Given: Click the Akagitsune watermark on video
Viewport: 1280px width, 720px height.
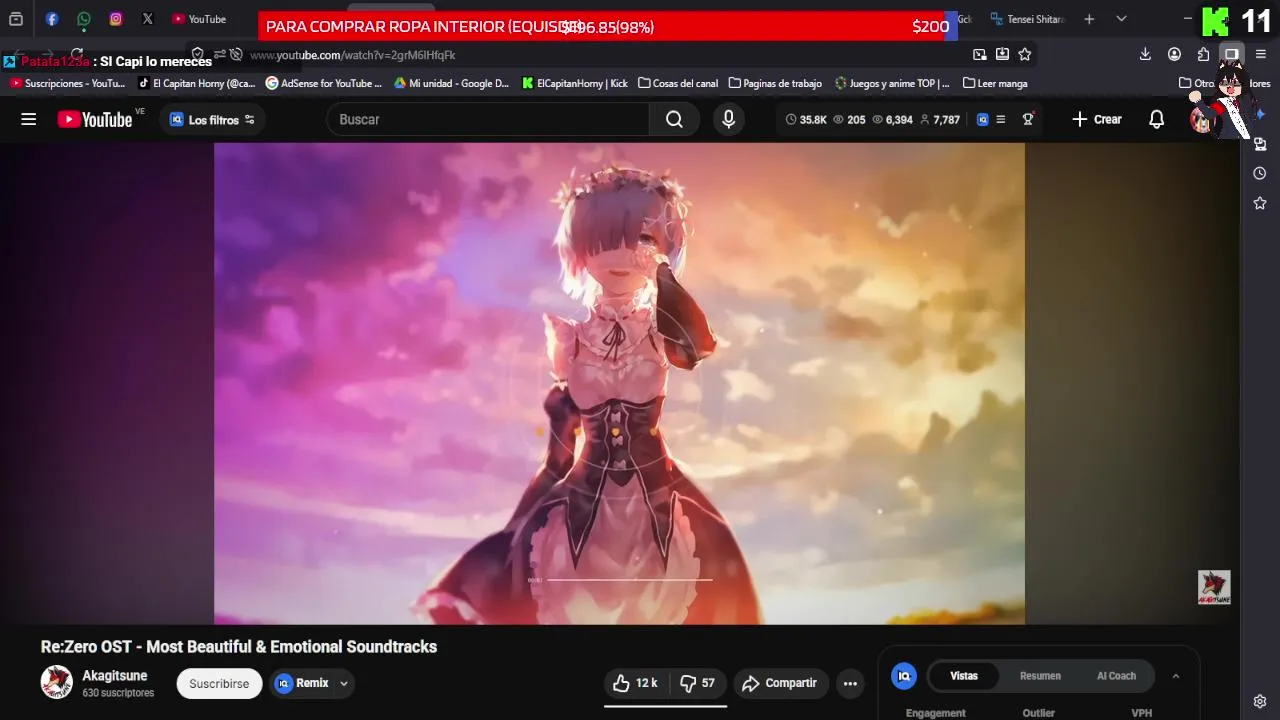Looking at the screenshot, I should click(1214, 587).
